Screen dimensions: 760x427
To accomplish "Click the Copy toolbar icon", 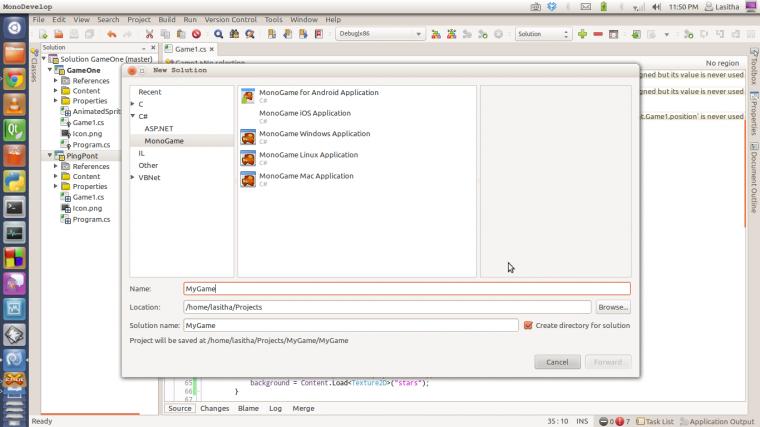I will (165, 34).
